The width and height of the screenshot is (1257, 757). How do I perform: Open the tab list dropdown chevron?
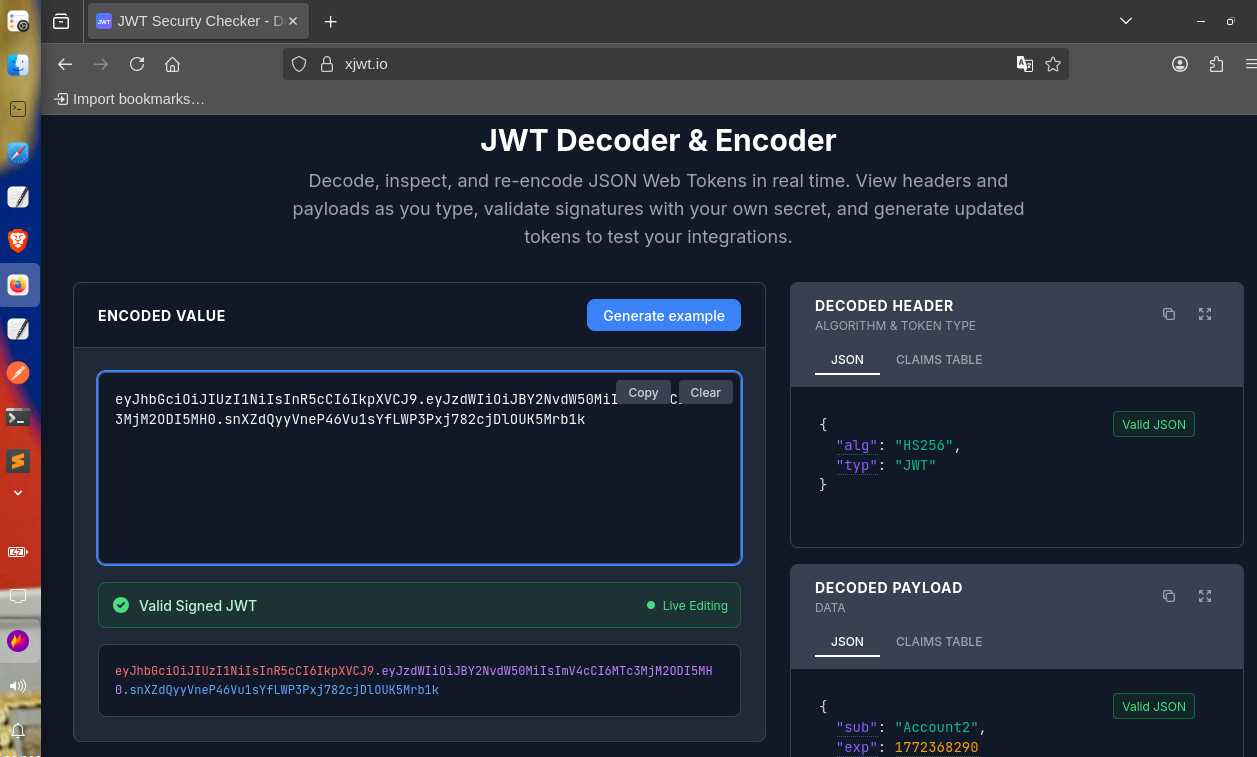(1126, 21)
